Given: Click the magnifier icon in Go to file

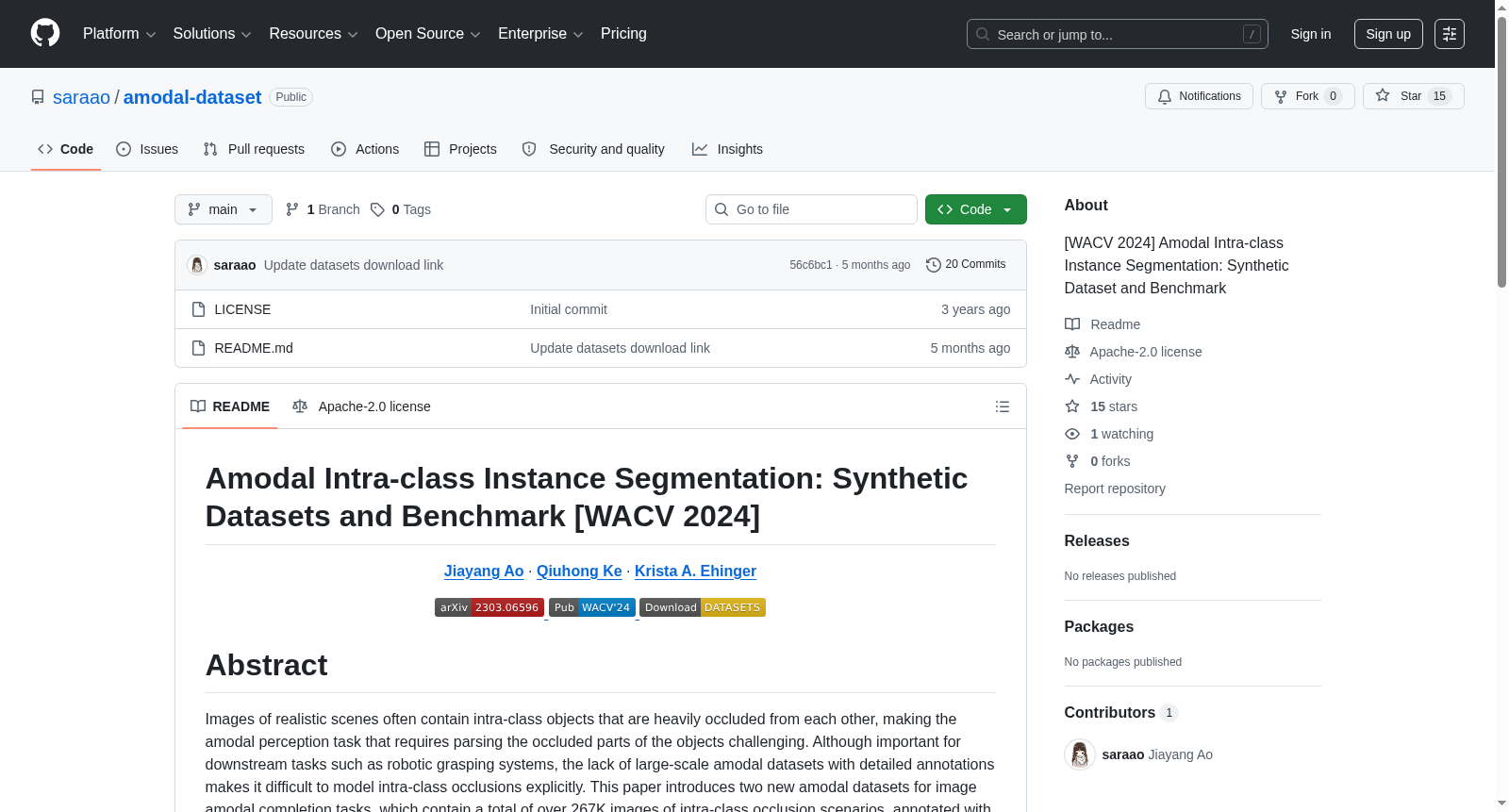Looking at the screenshot, I should [x=721, y=209].
